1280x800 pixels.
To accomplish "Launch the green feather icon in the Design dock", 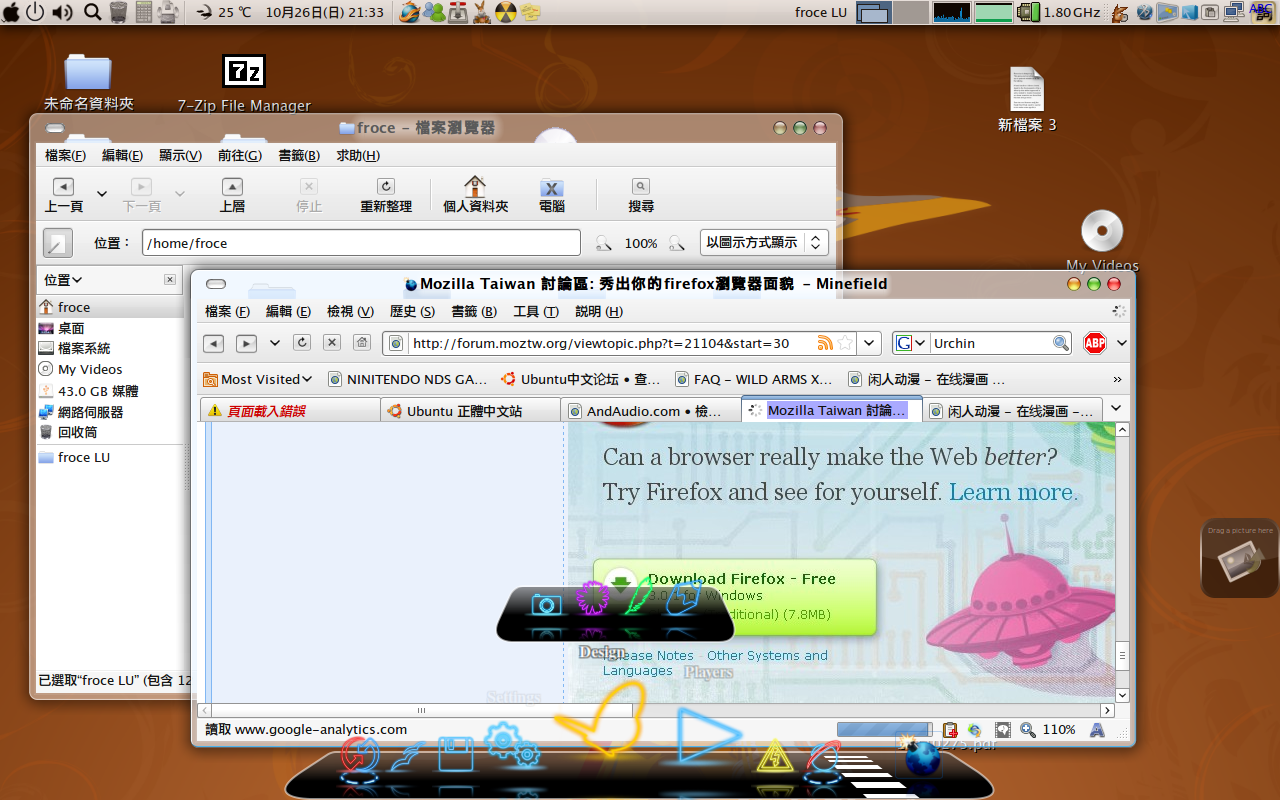I will pyautogui.click(x=637, y=598).
